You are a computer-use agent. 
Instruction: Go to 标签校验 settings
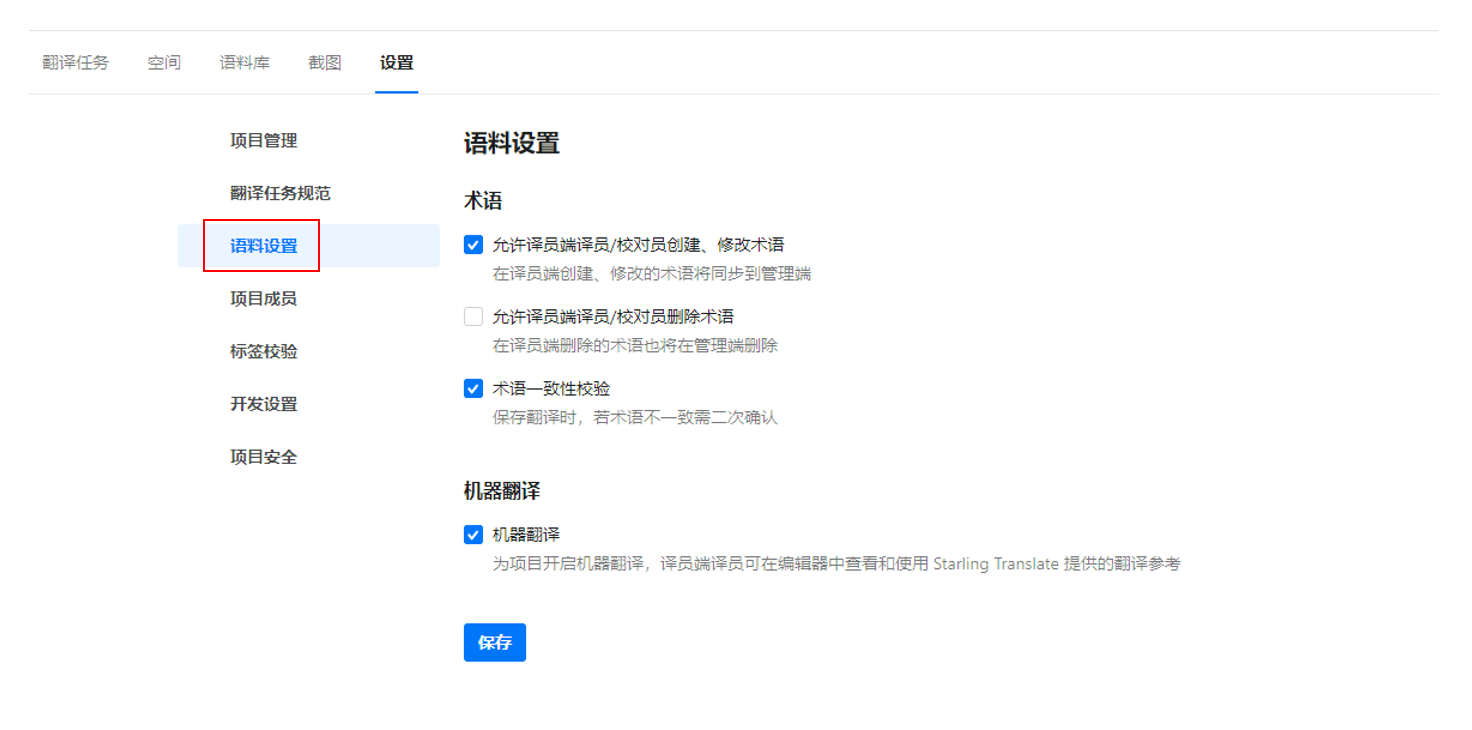click(x=264, y=352)
